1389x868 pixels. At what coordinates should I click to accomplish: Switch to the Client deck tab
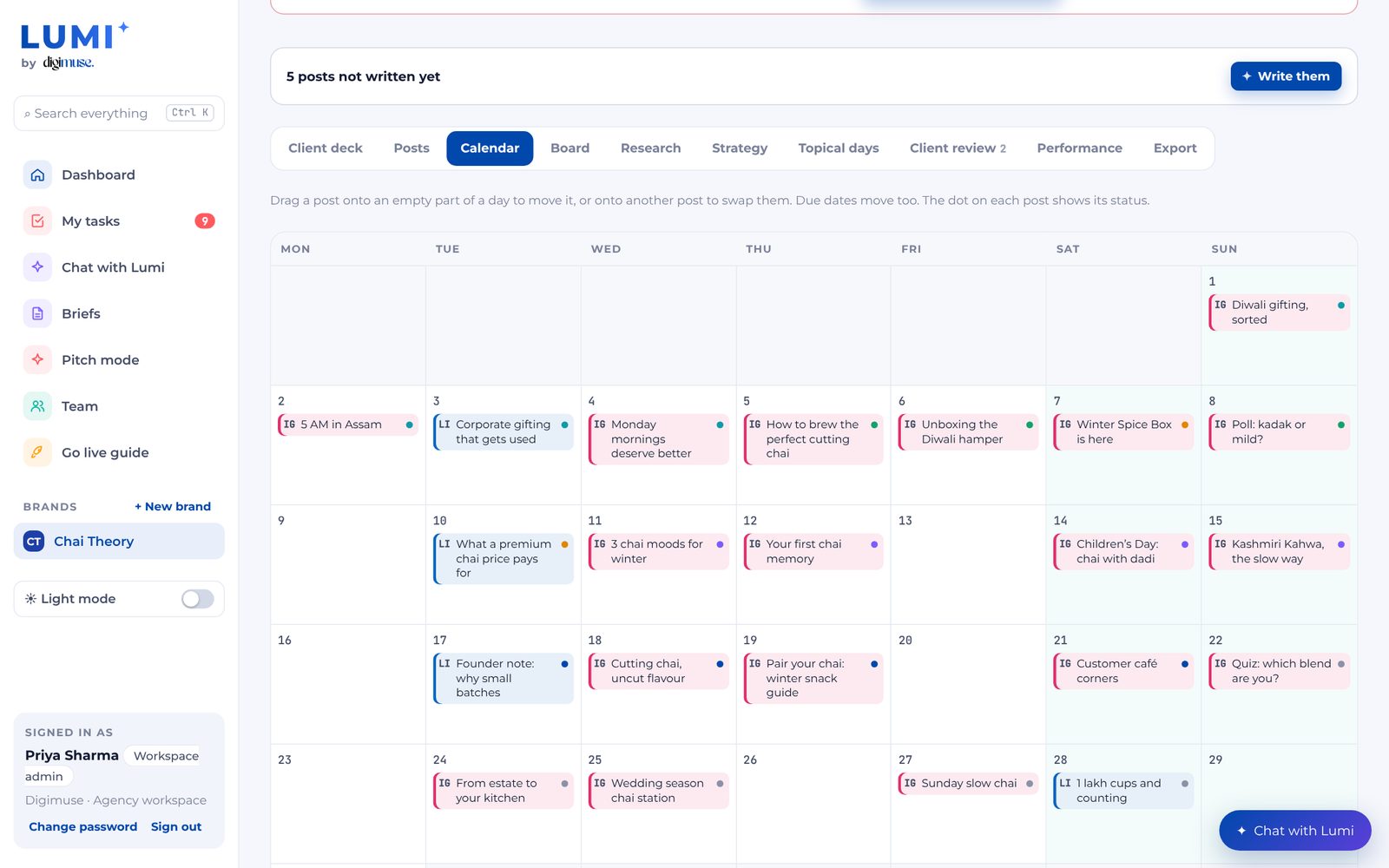tap(326, 148)
